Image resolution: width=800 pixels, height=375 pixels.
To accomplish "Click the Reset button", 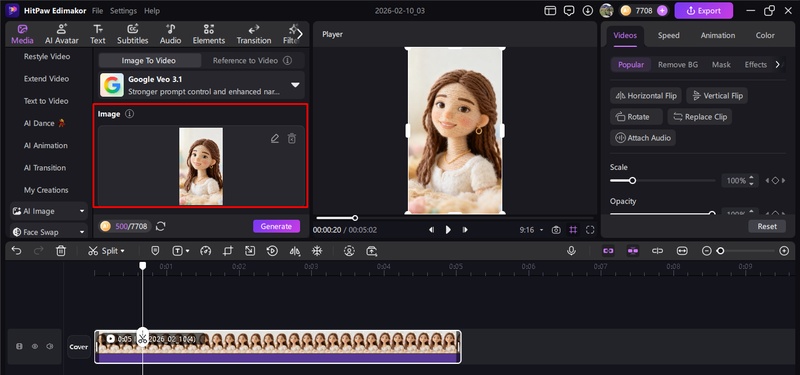I will coord(767,226).
